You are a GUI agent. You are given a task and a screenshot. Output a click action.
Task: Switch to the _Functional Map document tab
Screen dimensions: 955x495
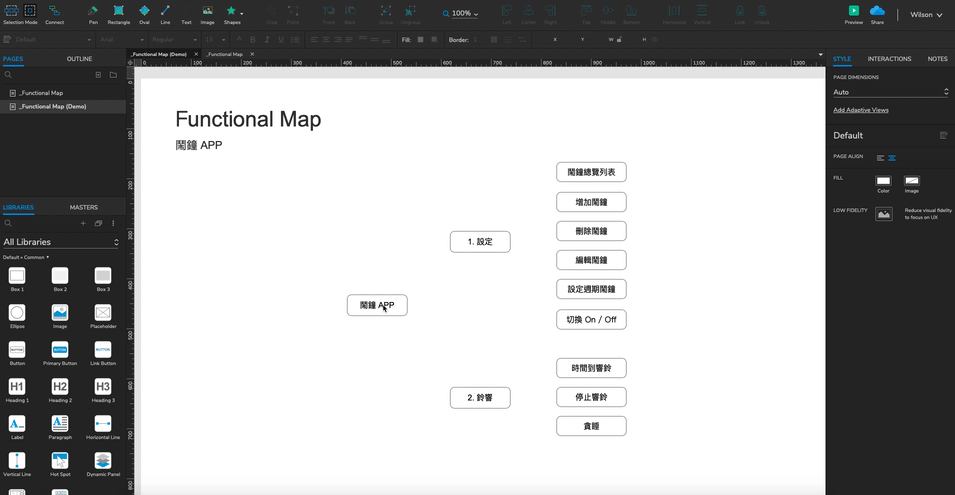(x=224, y=54)
